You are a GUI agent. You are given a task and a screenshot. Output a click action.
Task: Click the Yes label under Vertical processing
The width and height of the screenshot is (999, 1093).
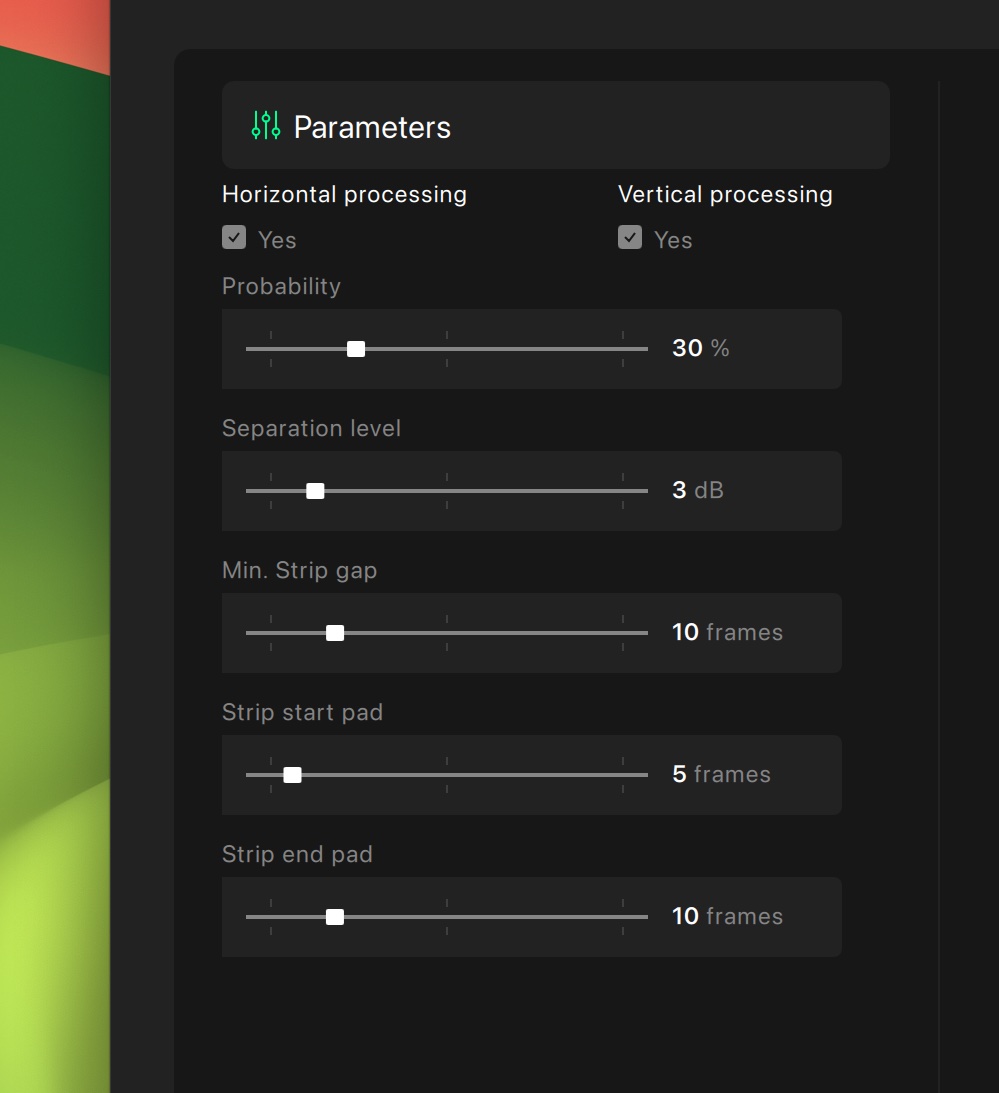click(x=673, y=240)
